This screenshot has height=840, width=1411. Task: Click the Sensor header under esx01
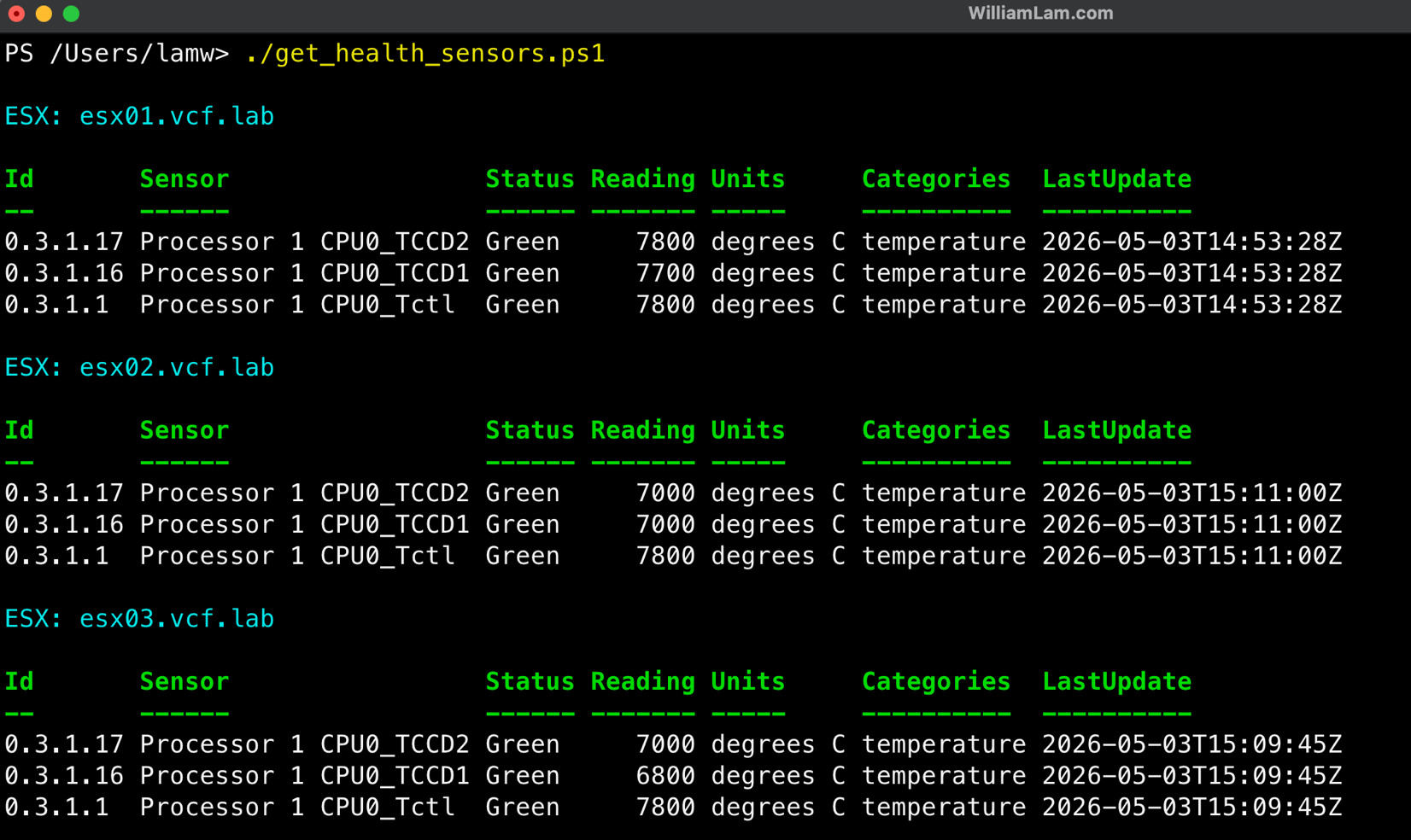(x=184, y=179)
